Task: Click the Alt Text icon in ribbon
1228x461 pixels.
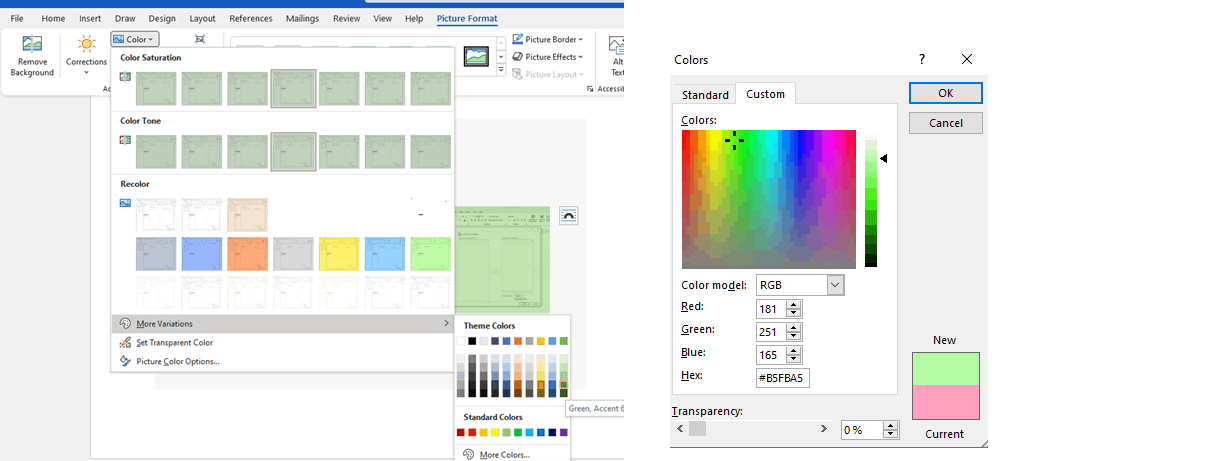Action: click(617, 45)
